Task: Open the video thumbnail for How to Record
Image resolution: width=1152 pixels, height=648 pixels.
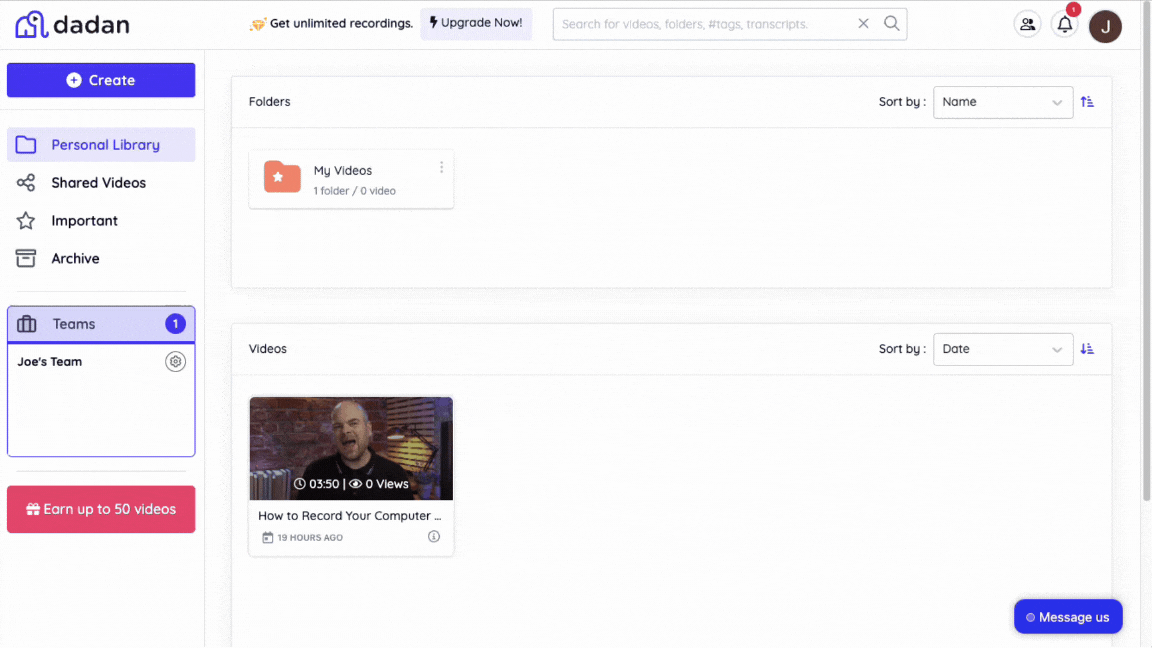Action: click(x=351, y=448)
